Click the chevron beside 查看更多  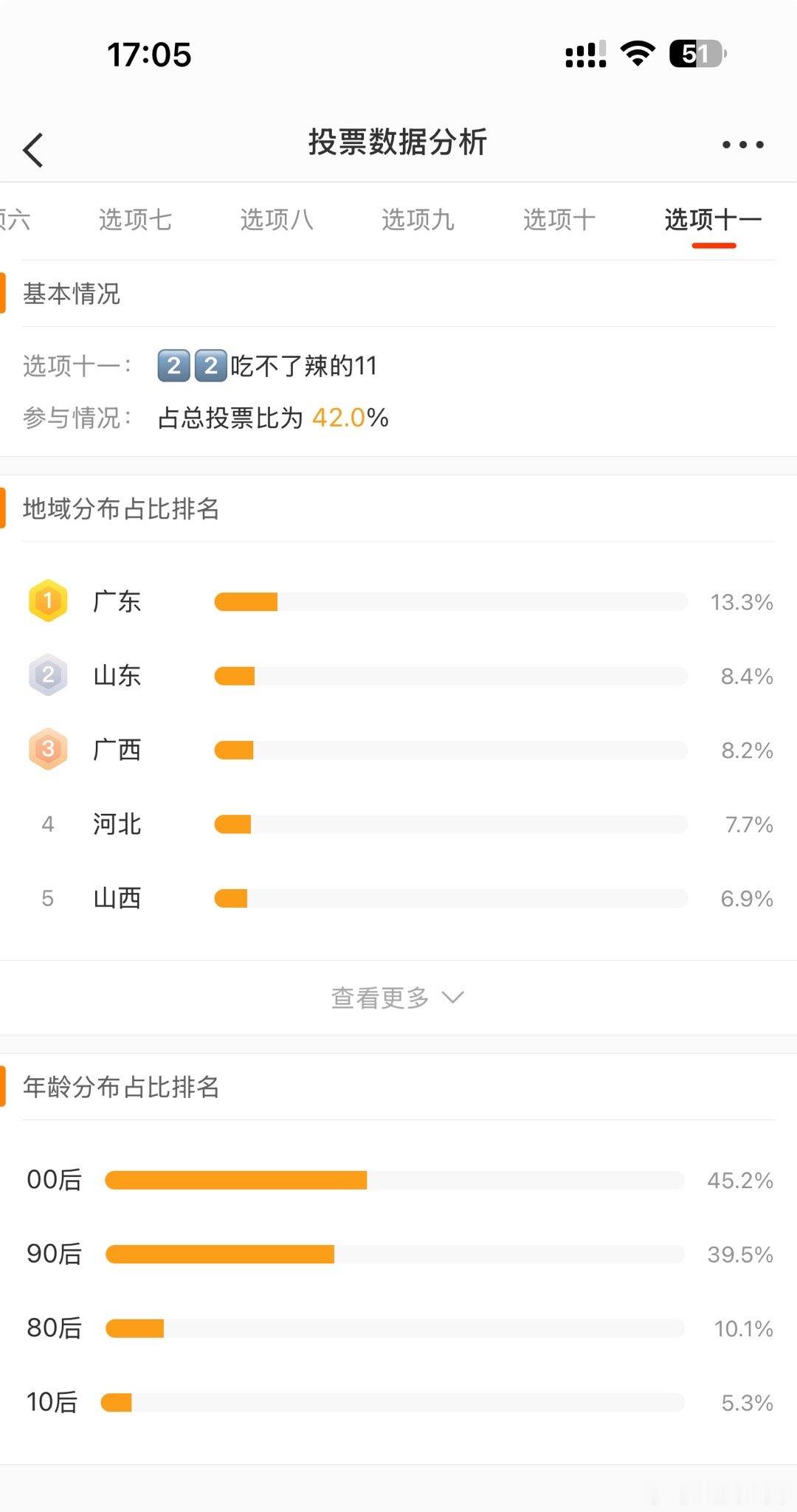452,998
